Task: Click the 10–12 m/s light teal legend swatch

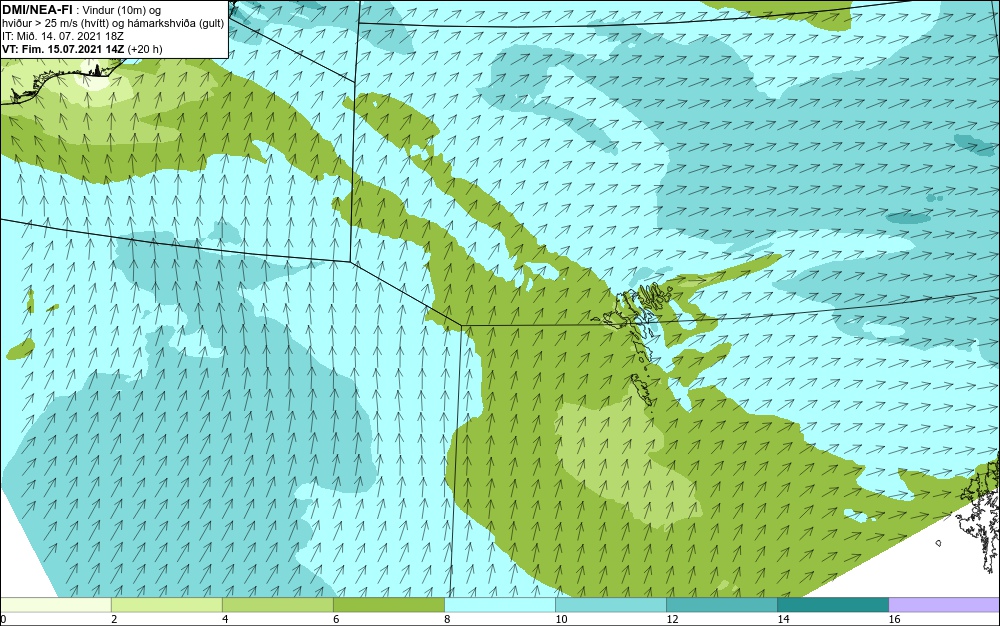Action: pos(610,604)
